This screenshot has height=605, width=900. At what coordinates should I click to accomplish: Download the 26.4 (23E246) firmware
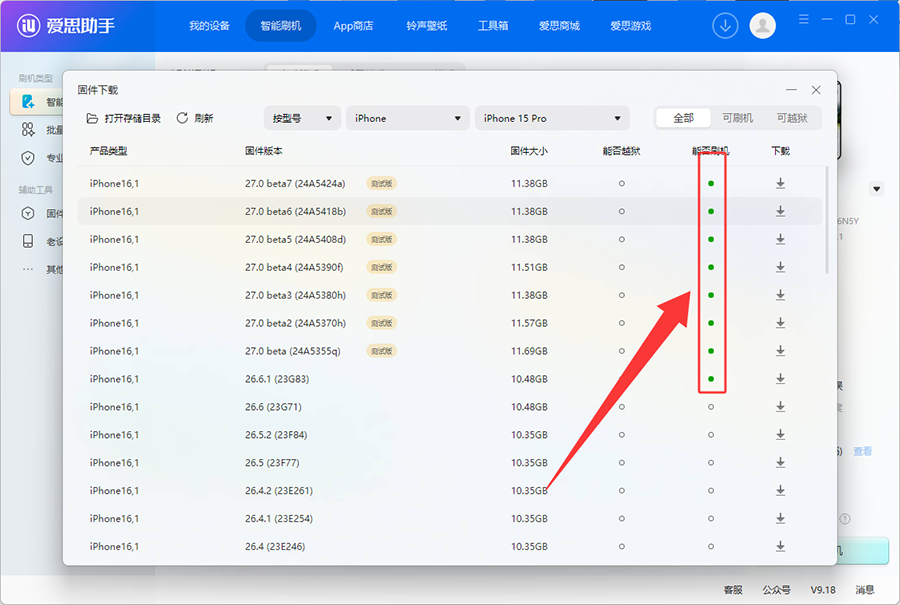click(780, 546)
